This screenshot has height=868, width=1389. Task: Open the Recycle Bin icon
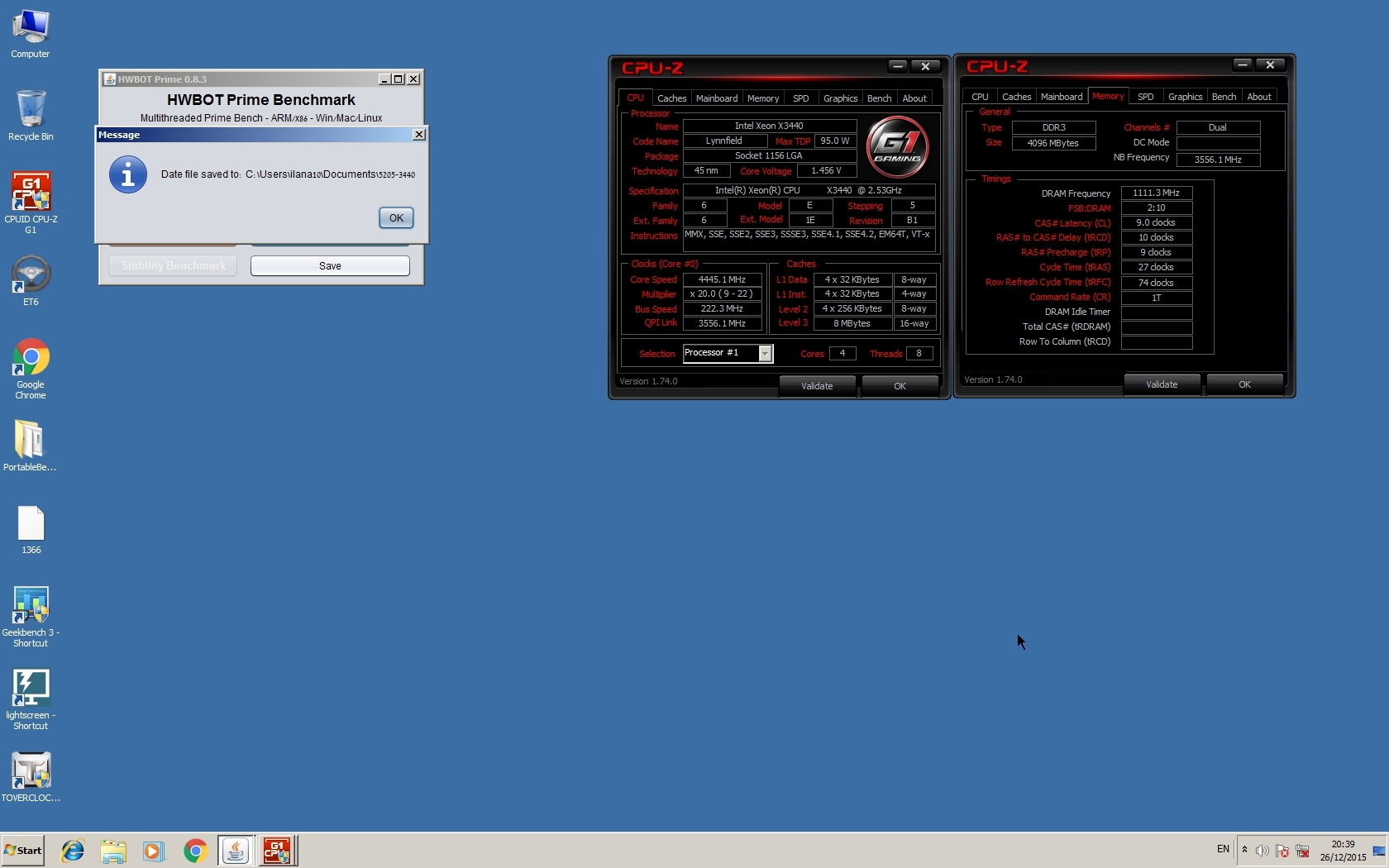pos(31,116)
